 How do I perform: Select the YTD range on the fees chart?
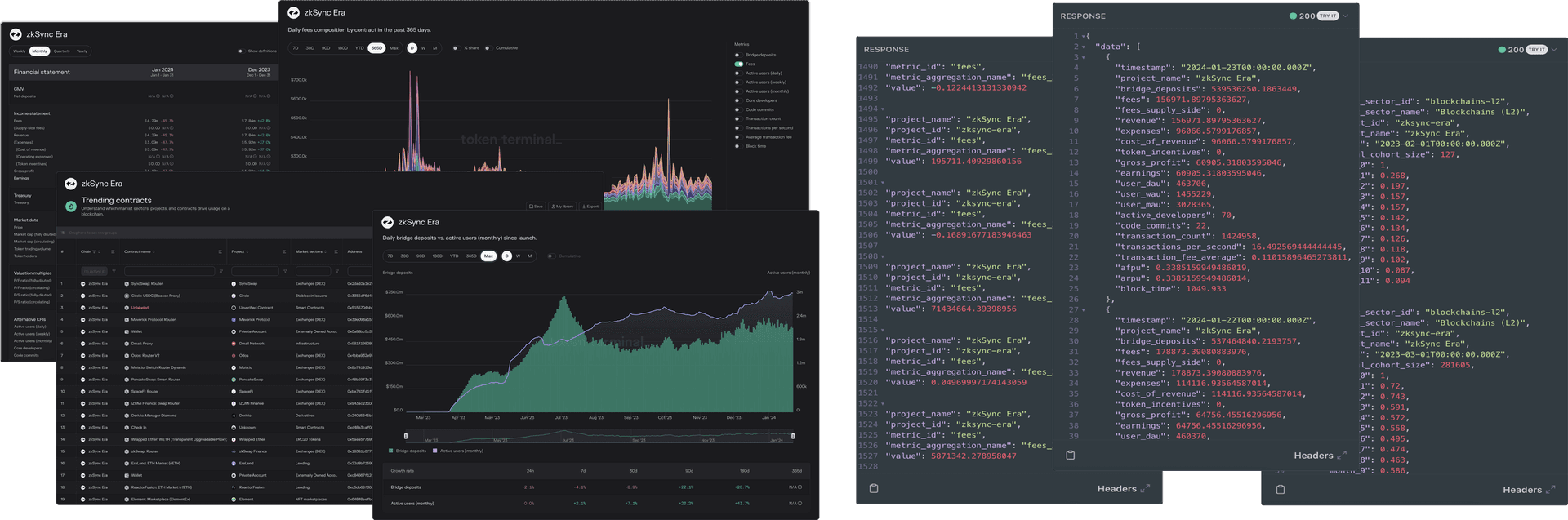(359, 48)
